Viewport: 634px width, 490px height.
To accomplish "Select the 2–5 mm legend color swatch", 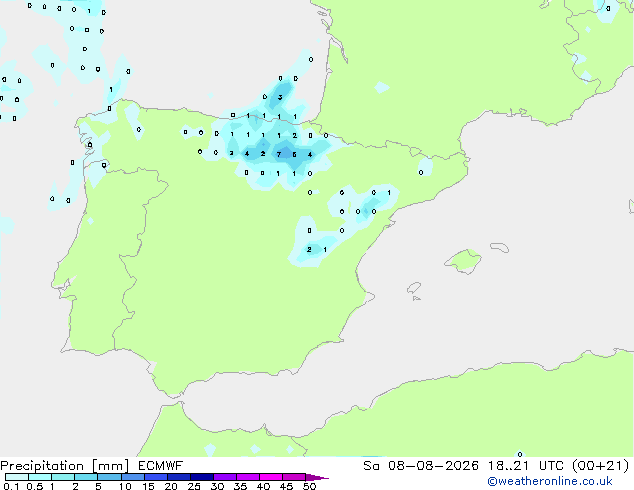I will (x=86, y=477).
